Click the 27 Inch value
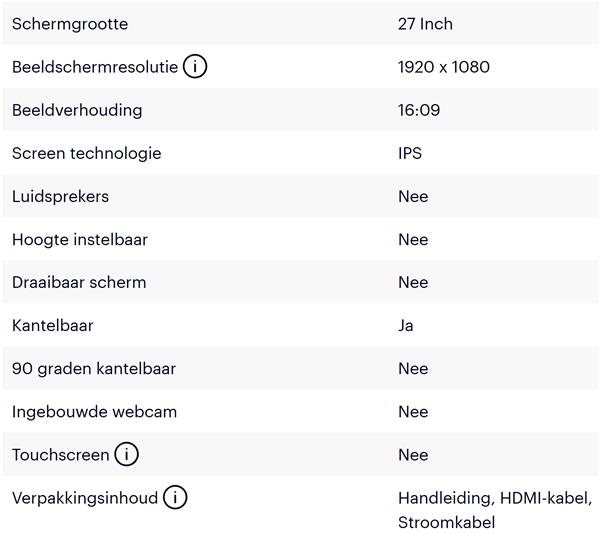The image size is (600, 534). pos(425,24)
